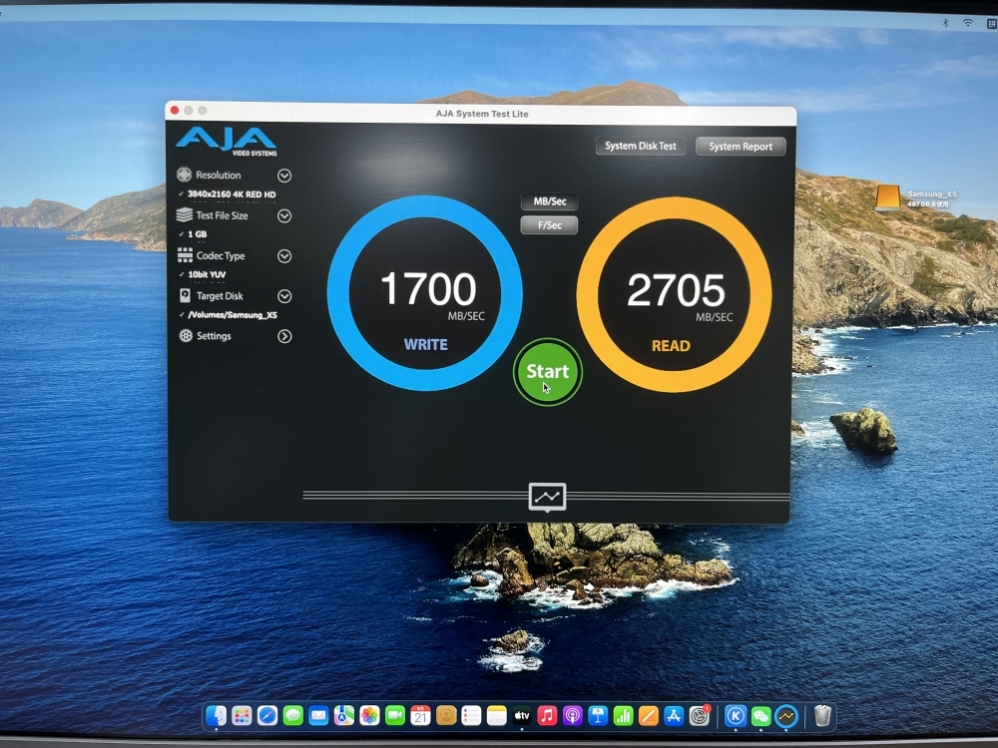The image size is (998, 748).
Task: Expand the Target Disk dropdown chevron
Action: click(x=285, y=296)
